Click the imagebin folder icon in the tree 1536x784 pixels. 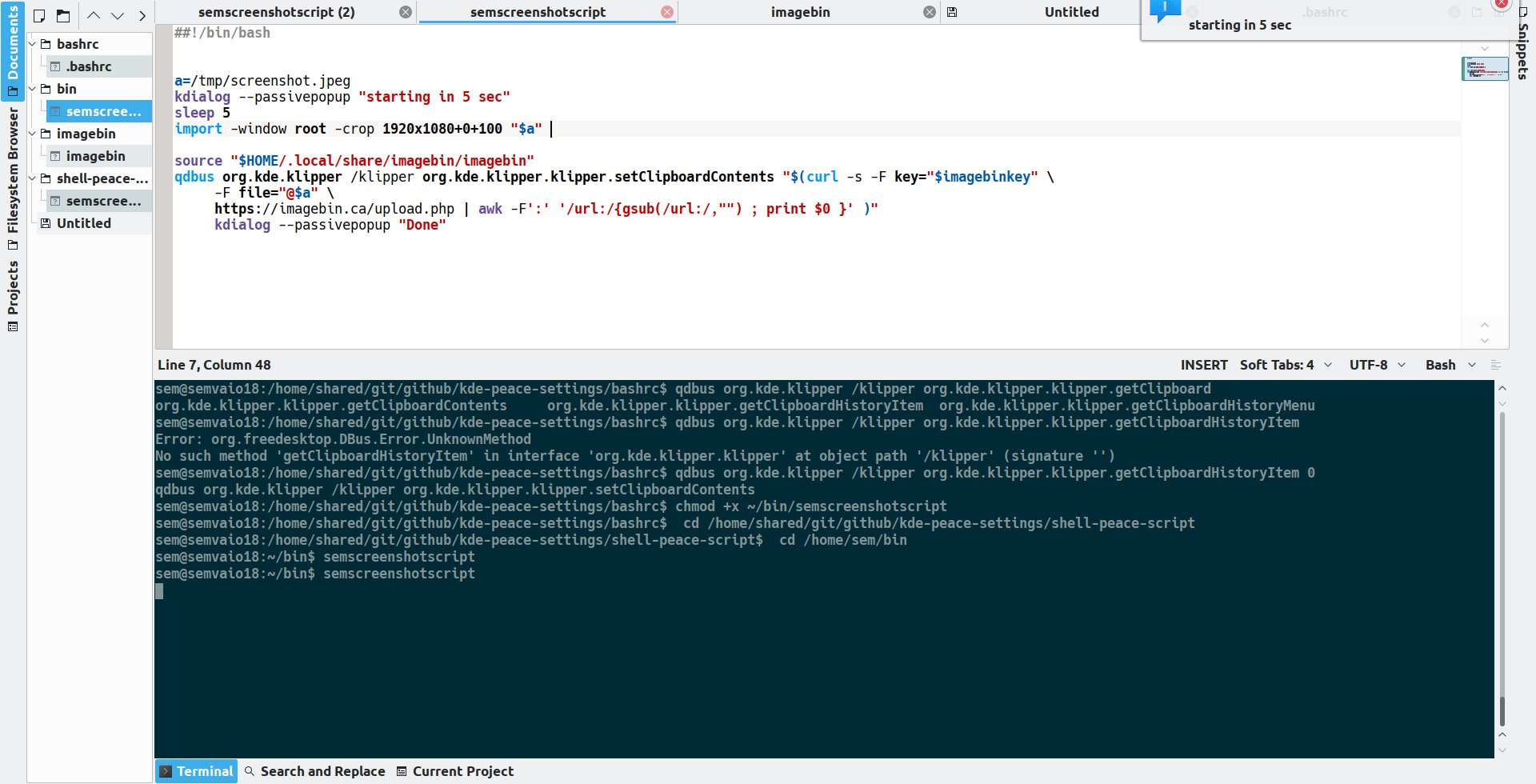(46, 134)
